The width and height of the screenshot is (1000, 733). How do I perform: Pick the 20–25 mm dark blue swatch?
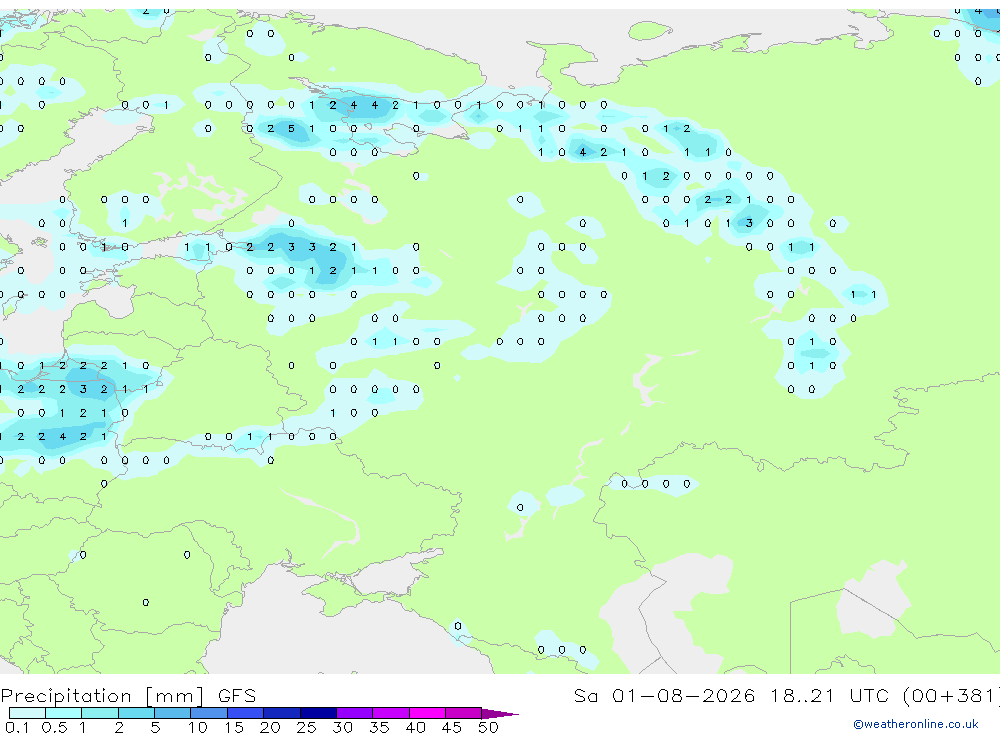[282, 713]
